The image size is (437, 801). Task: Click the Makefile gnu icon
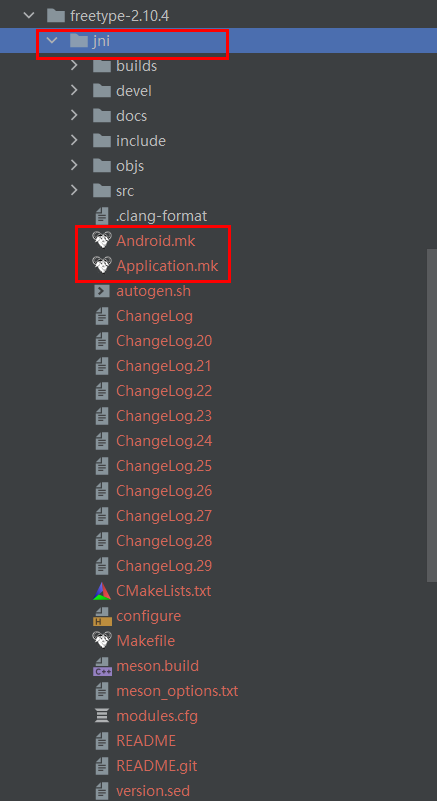coord(102,641)
